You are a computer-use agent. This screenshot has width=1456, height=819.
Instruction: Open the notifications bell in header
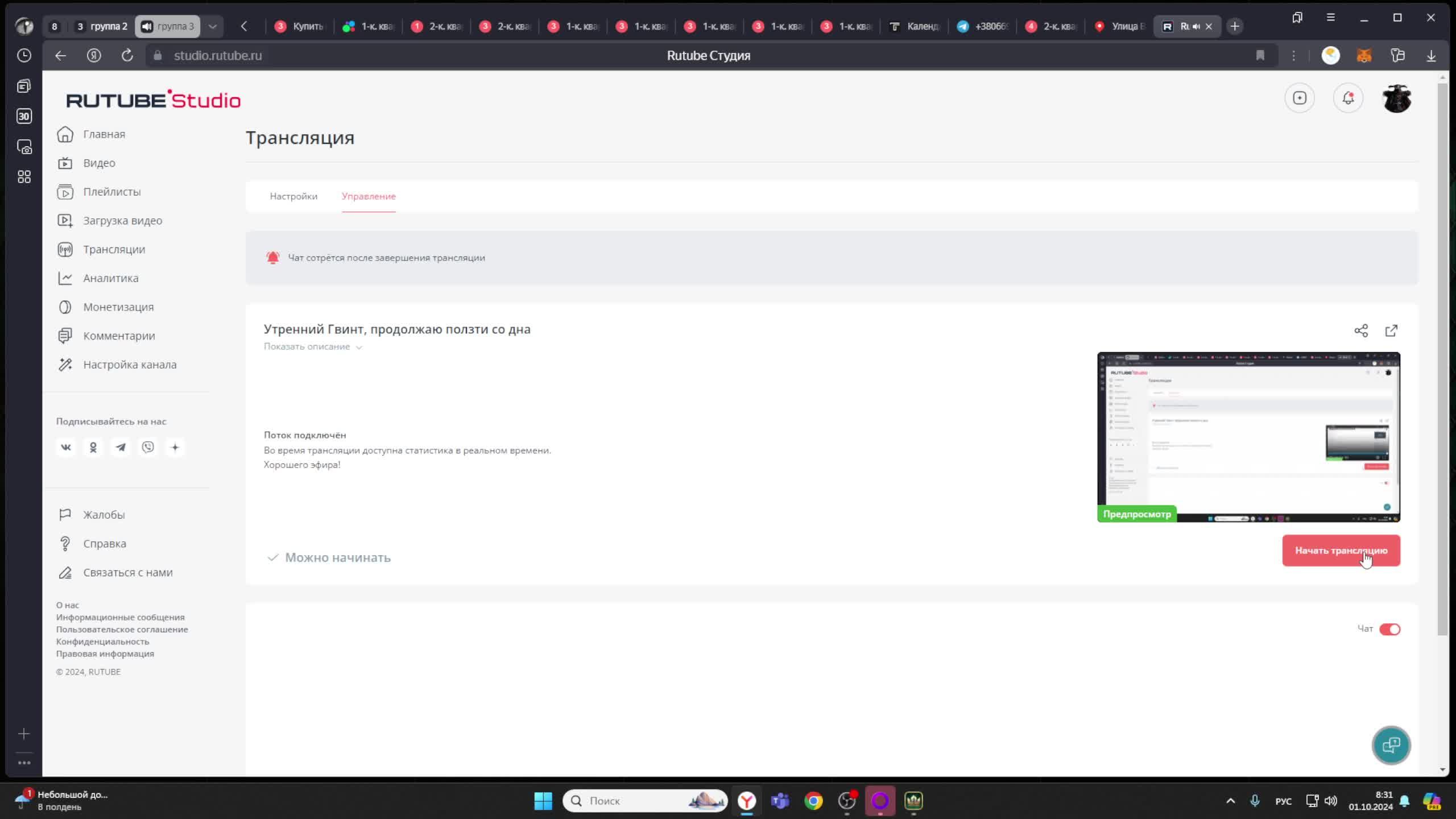pos(1348,98)
